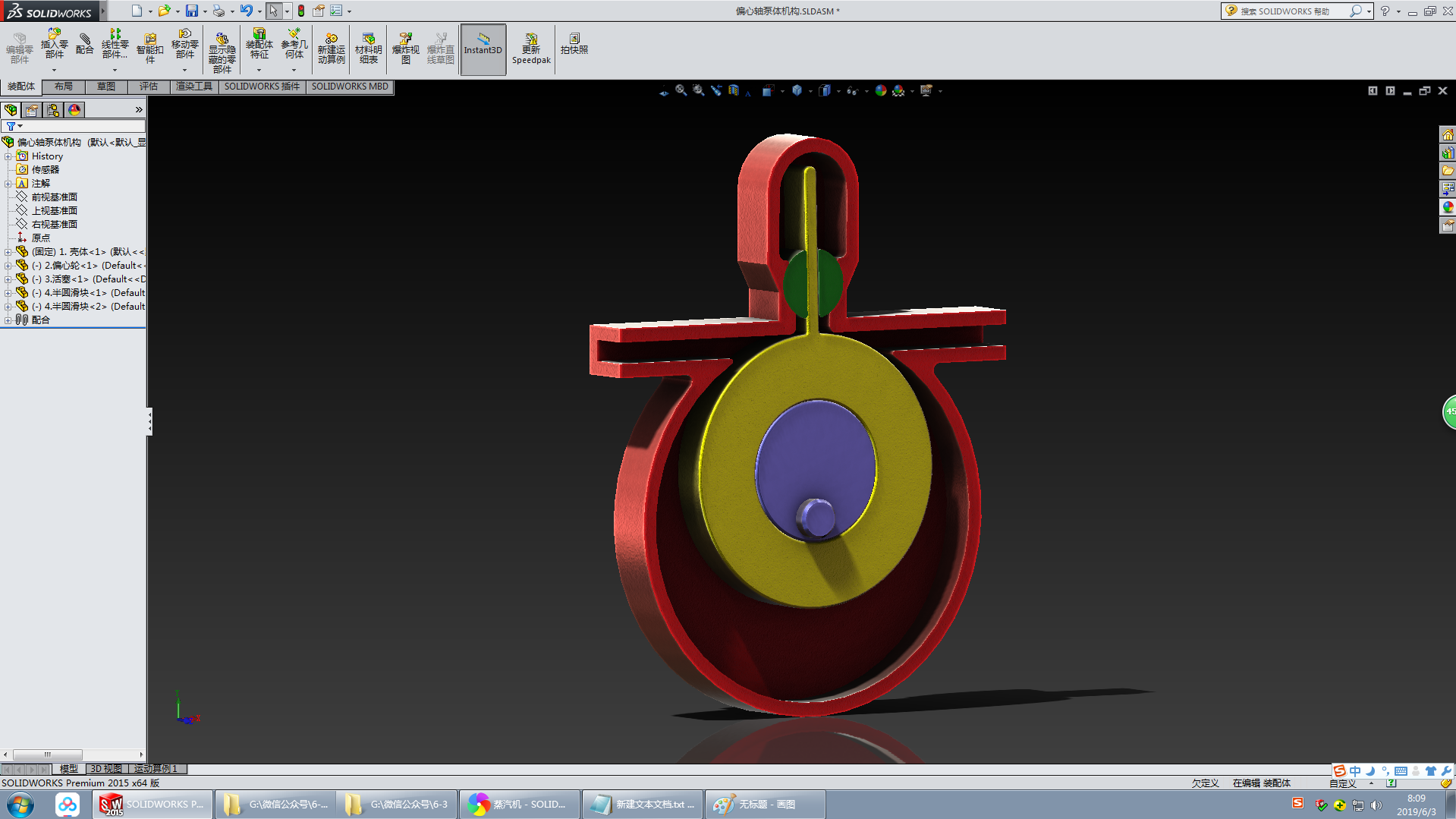Switch to the 评估 tab
The width and height of the screenshot is (1456, 819).
click(x=149, y=87)
